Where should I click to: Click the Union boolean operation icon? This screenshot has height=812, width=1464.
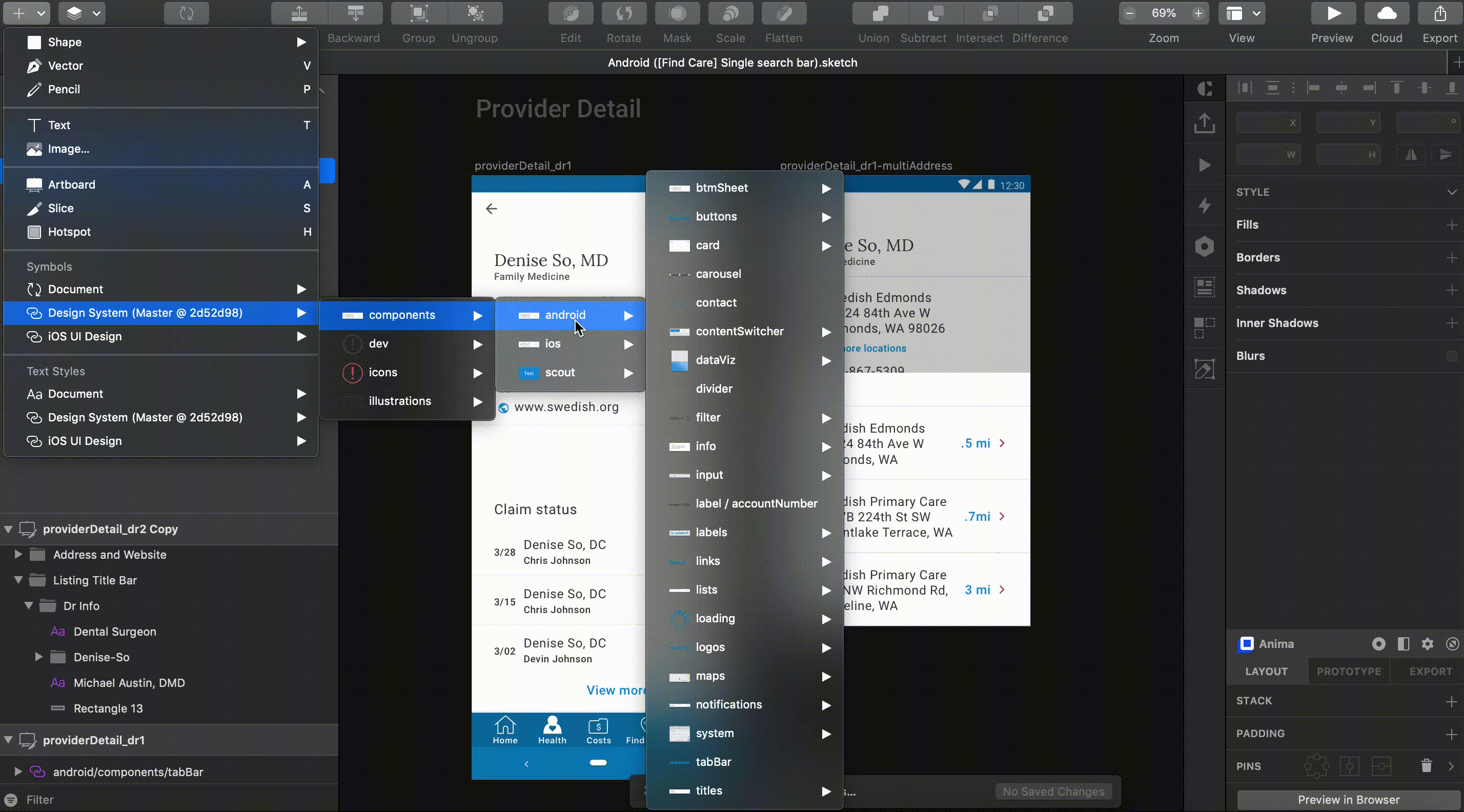[x=880, y=14]
